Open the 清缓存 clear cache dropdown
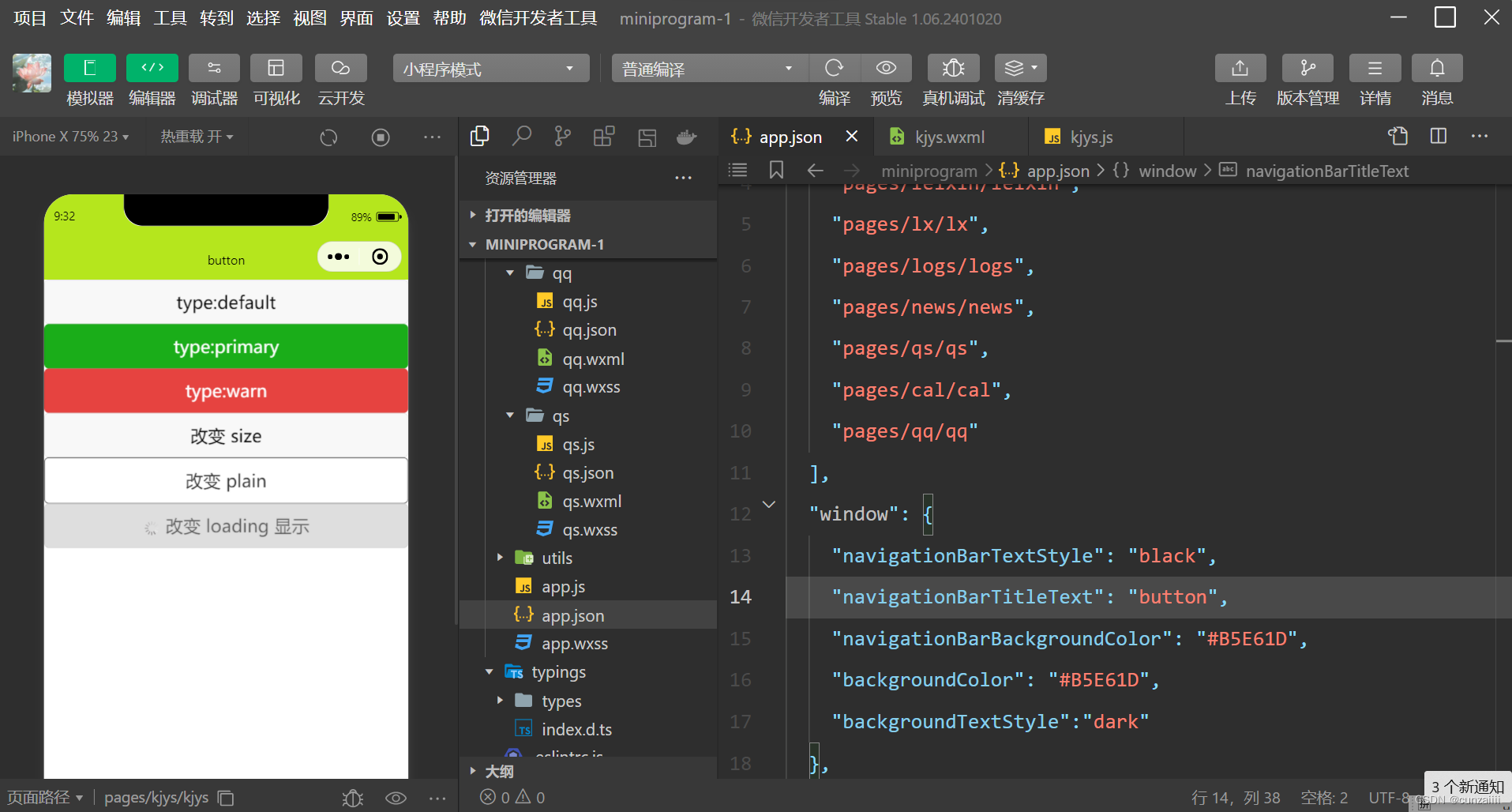1512x812 pixels. (x=1021, y=68)
